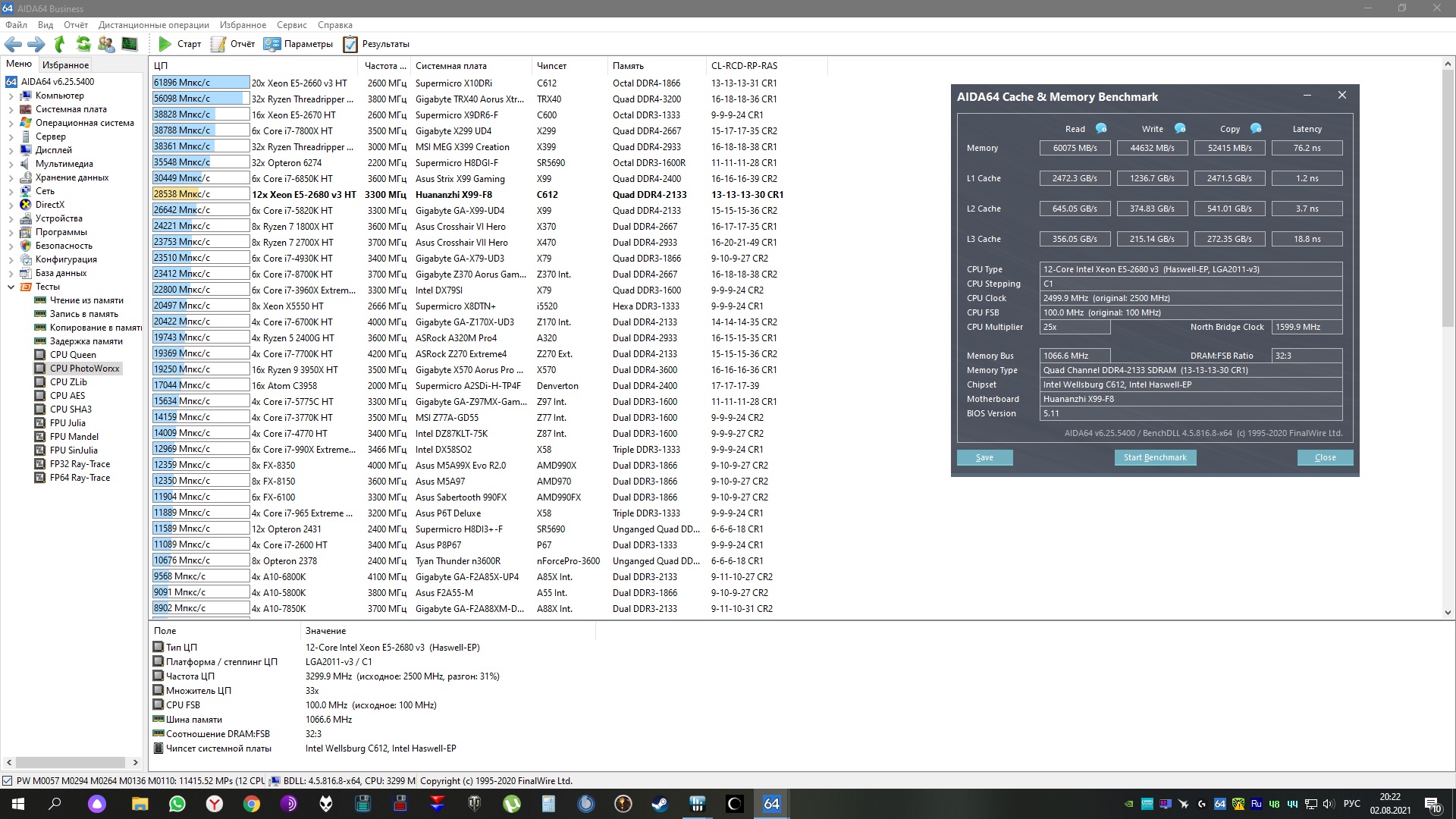The image size is (1456, 819).
Task: Expand the DirectX tree node
Action: (11, 205)
